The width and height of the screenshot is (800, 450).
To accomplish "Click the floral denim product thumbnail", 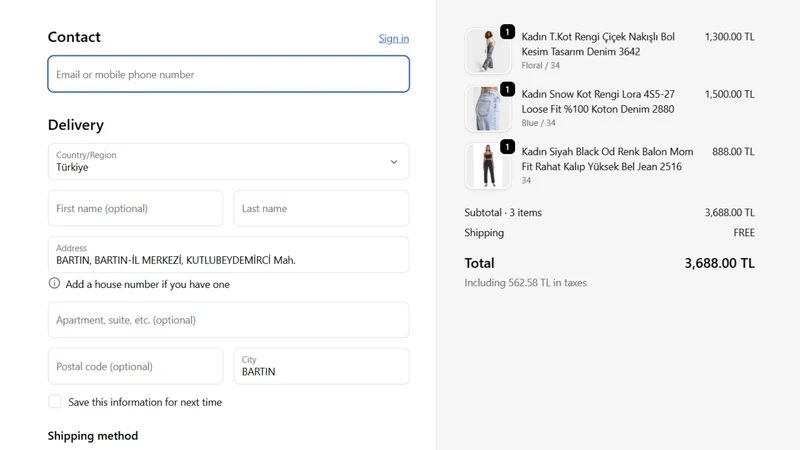I will [488, 51].
